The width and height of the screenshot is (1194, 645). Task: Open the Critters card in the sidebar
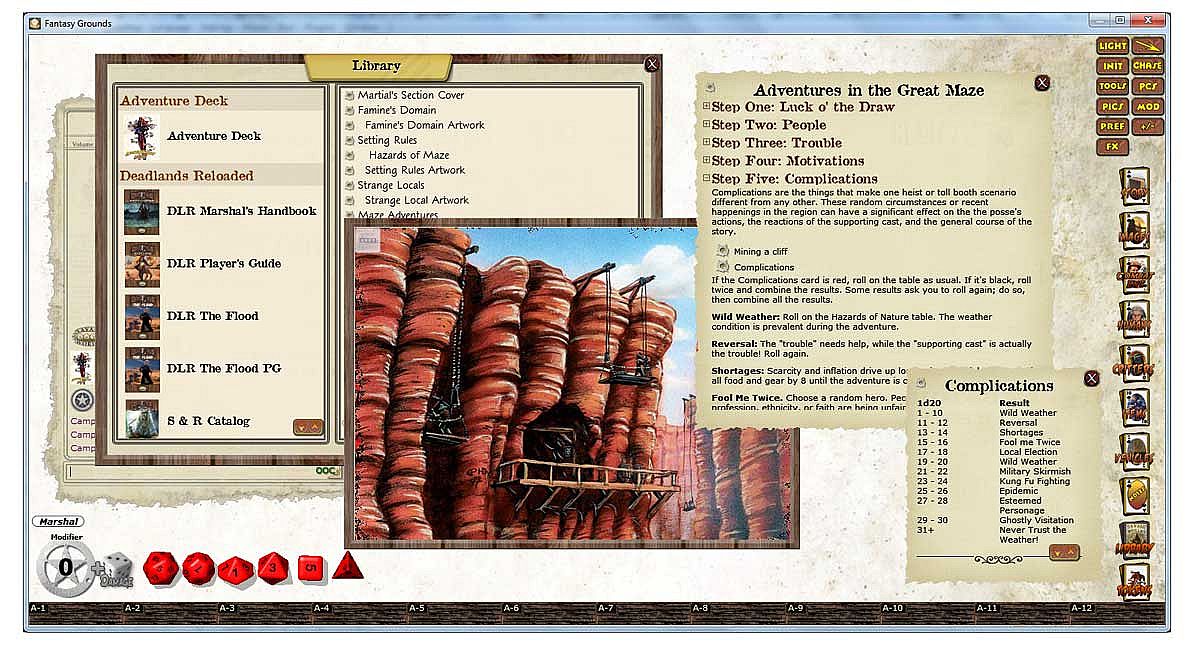(1134, 366)
